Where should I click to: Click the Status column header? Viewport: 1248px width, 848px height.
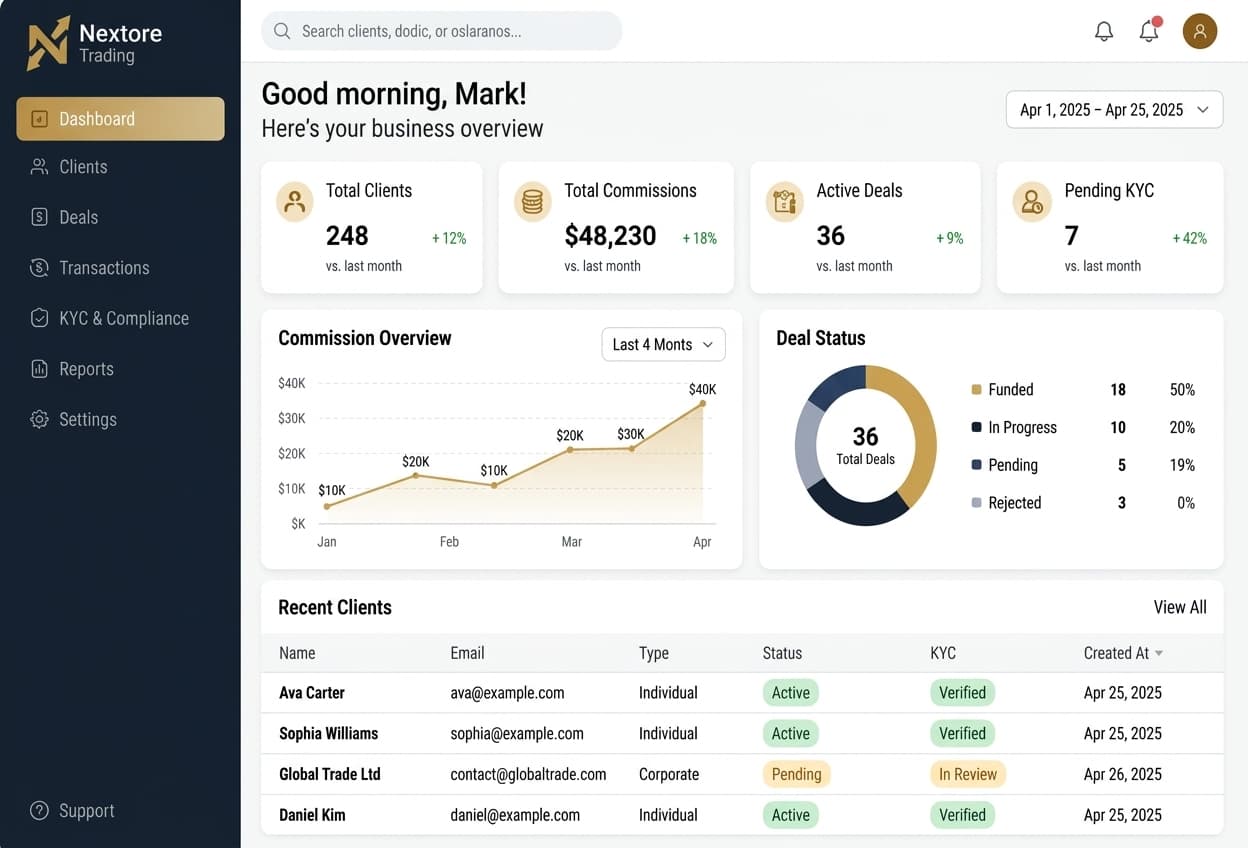[782, 653]
